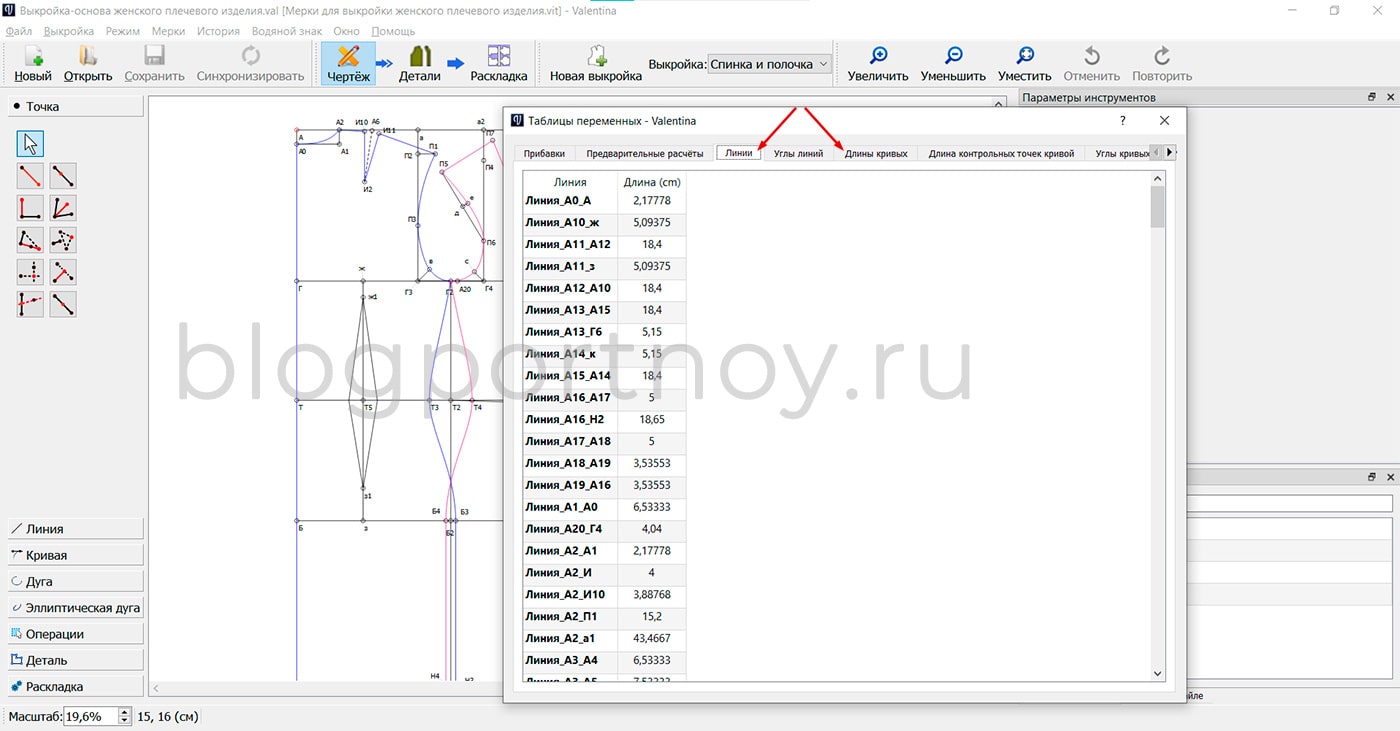Select the triangle point tool
The image size is (1400, 731).
(63, 240)
